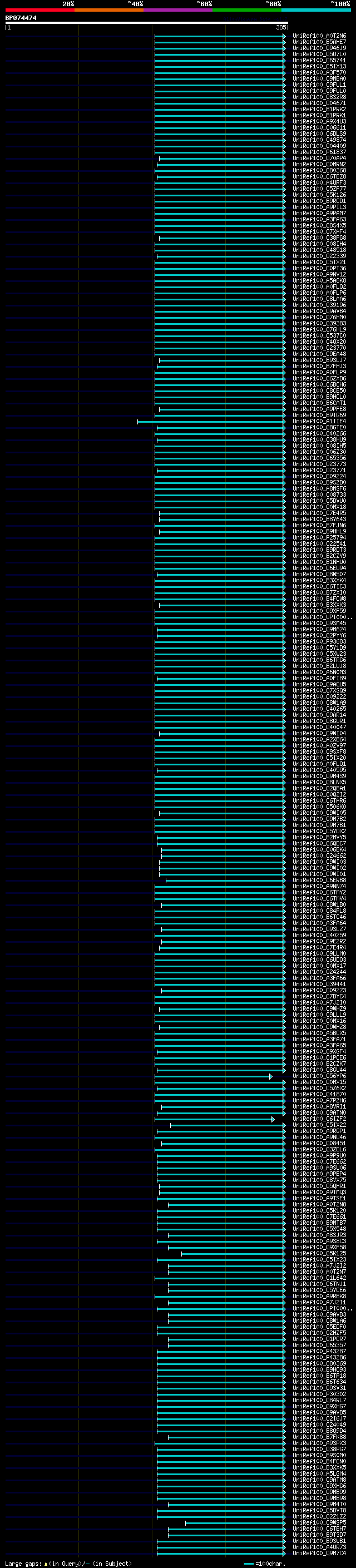Select the UniRef100_Q5ZF77 label
356x1568 pixels.
coord(319,189)
